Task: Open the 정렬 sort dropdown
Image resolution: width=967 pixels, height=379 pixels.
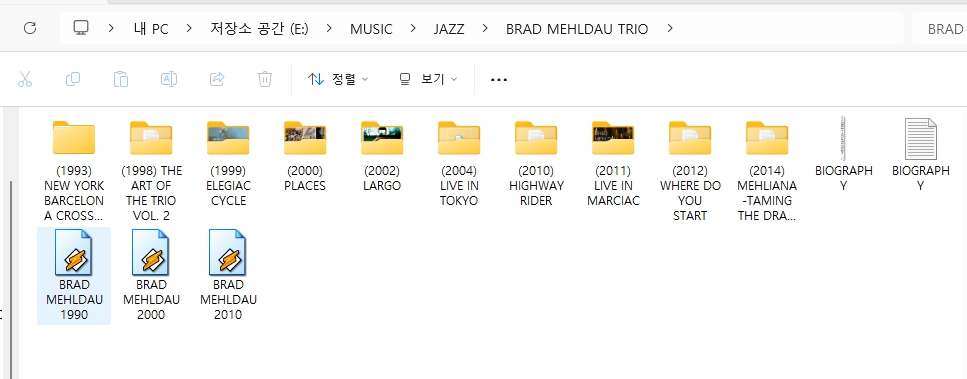Action: click(338, 79)
